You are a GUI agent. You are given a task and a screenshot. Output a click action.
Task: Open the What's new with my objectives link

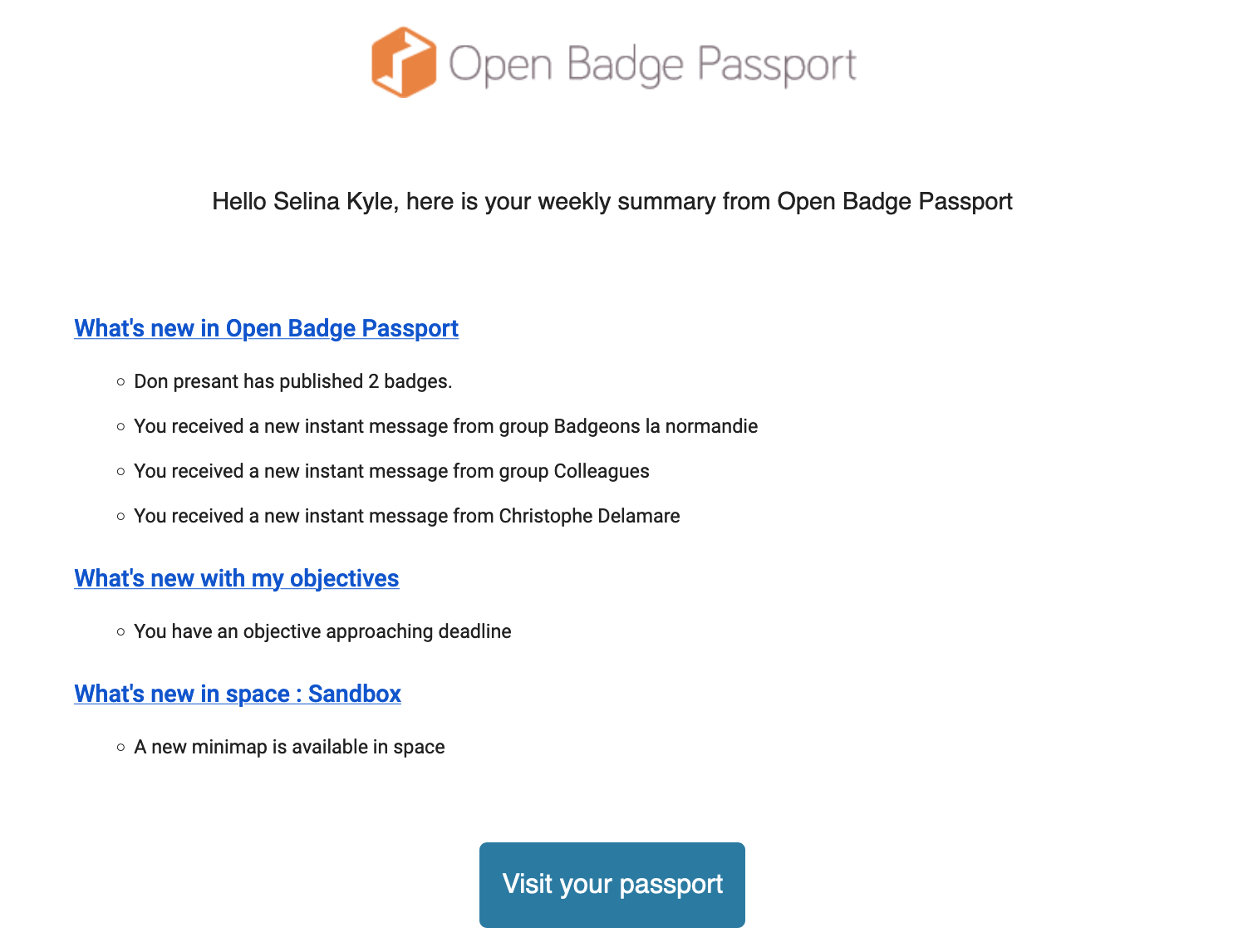[237, 578]
